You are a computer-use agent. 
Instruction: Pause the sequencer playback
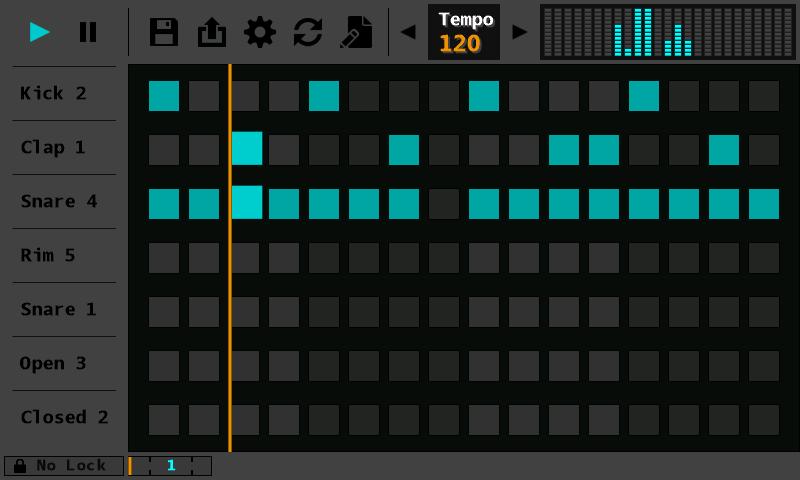[x=88, y=32]
